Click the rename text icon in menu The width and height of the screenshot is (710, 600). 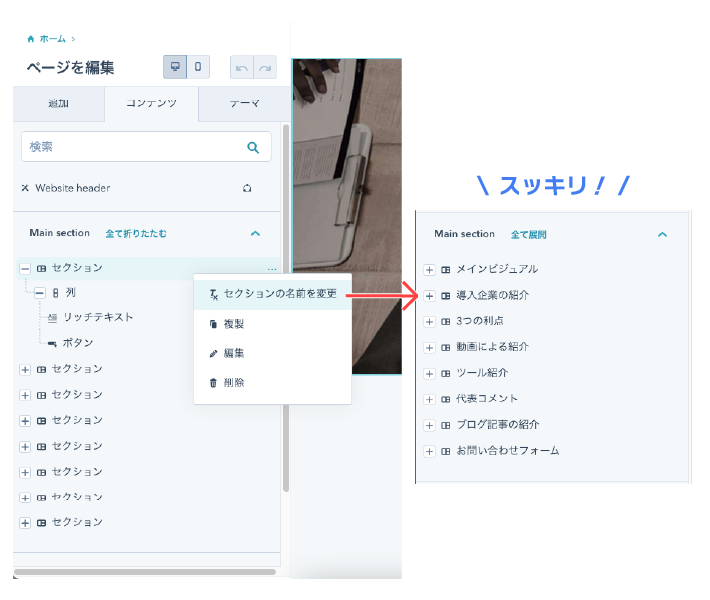[213, 295]
